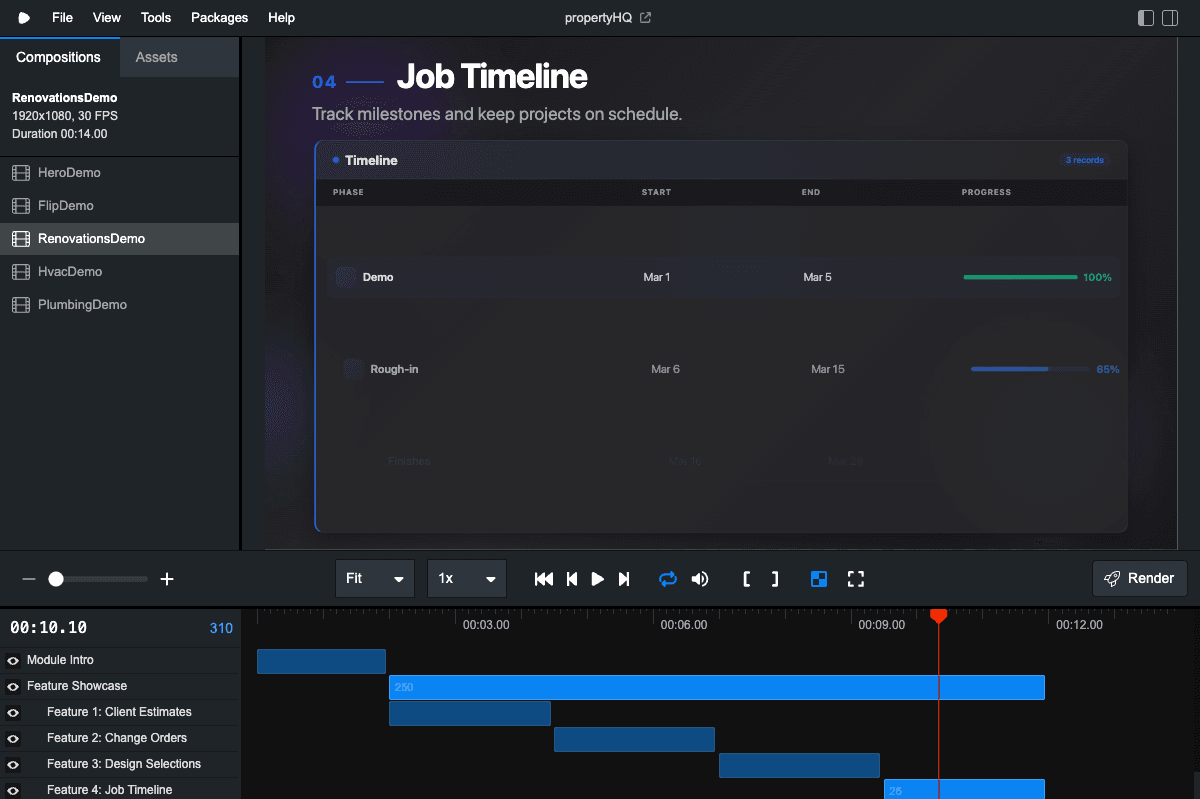Enable the transparency checkerboard view
Viewport: 1200px width, 799px height.
coord(819,578)
